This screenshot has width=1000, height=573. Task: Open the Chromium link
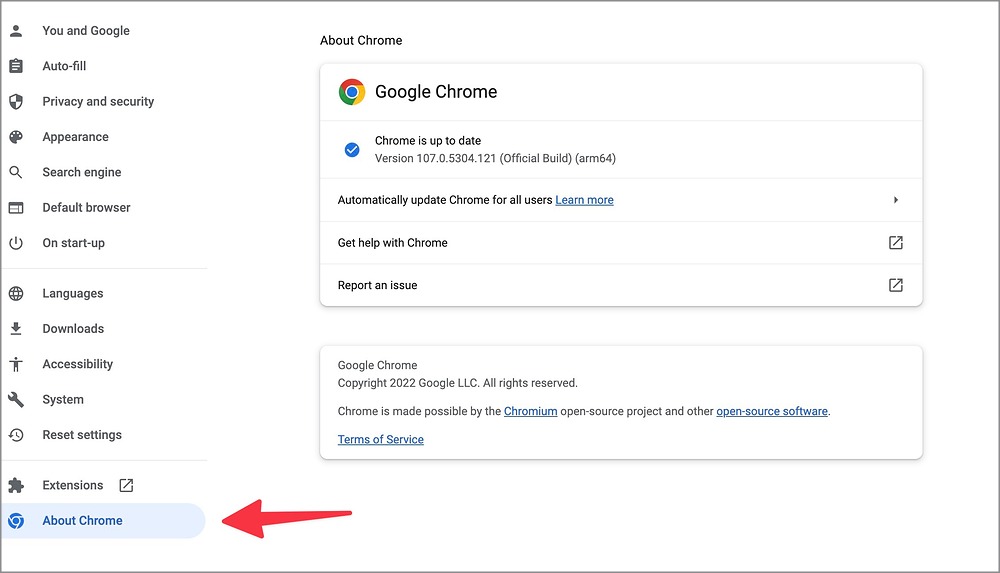pyautogui.click(x=531, y=412)
